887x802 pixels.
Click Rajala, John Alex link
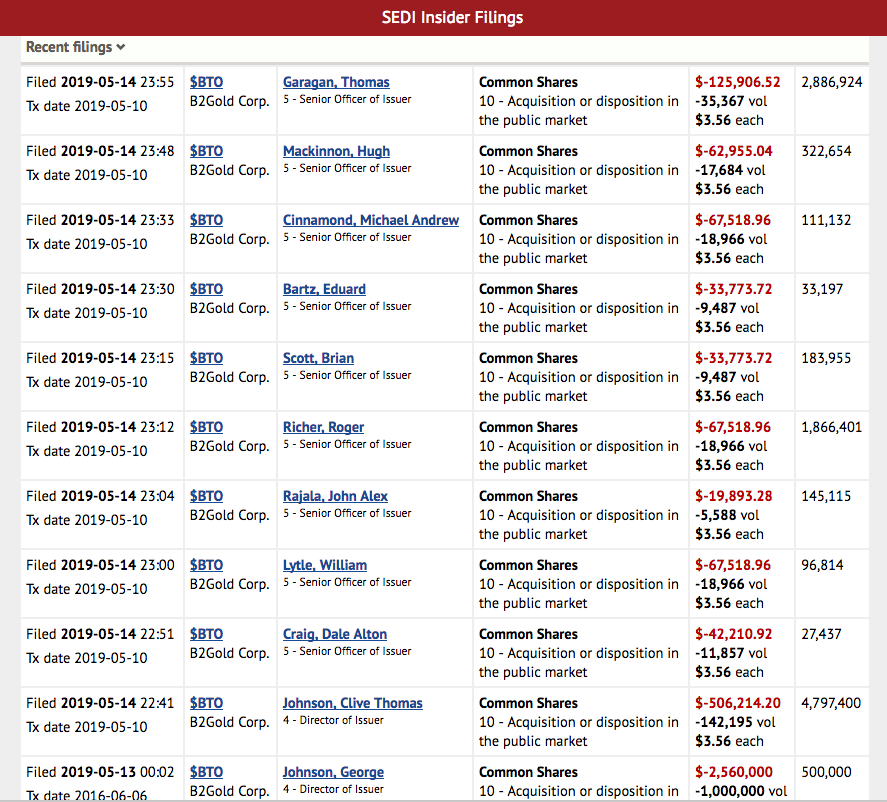click(335, 496)
